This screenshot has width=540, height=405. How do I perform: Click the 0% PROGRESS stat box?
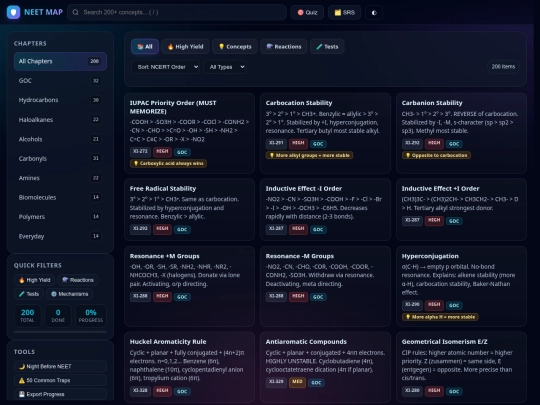pos(91,315)
